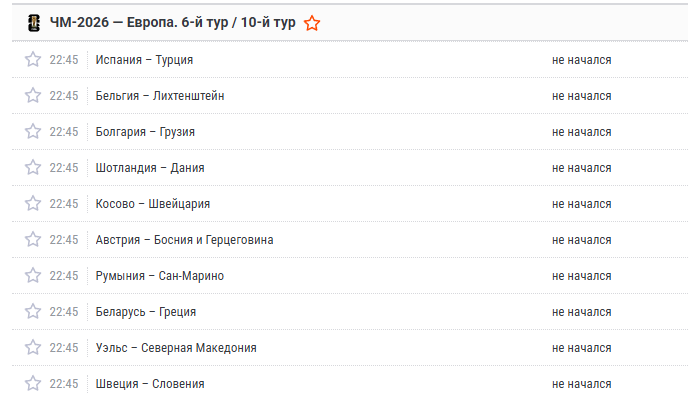This screenshot has height=401, width=688.
Task: Star the Австрия – Босния и Герцеговина match
Action: point(33,239)
